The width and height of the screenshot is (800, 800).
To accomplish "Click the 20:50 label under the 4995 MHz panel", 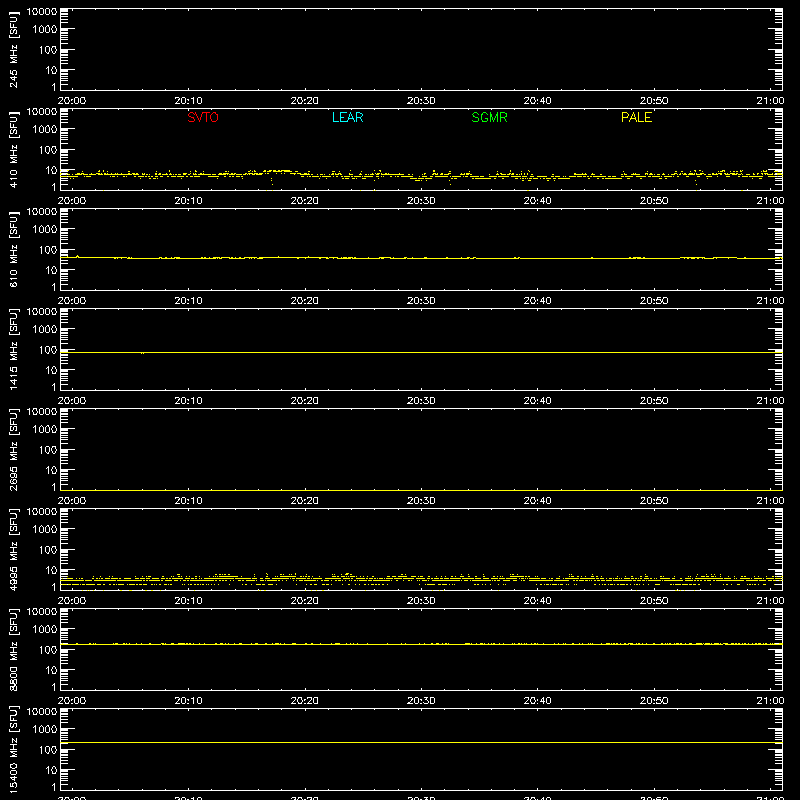I will coord(654,601).
